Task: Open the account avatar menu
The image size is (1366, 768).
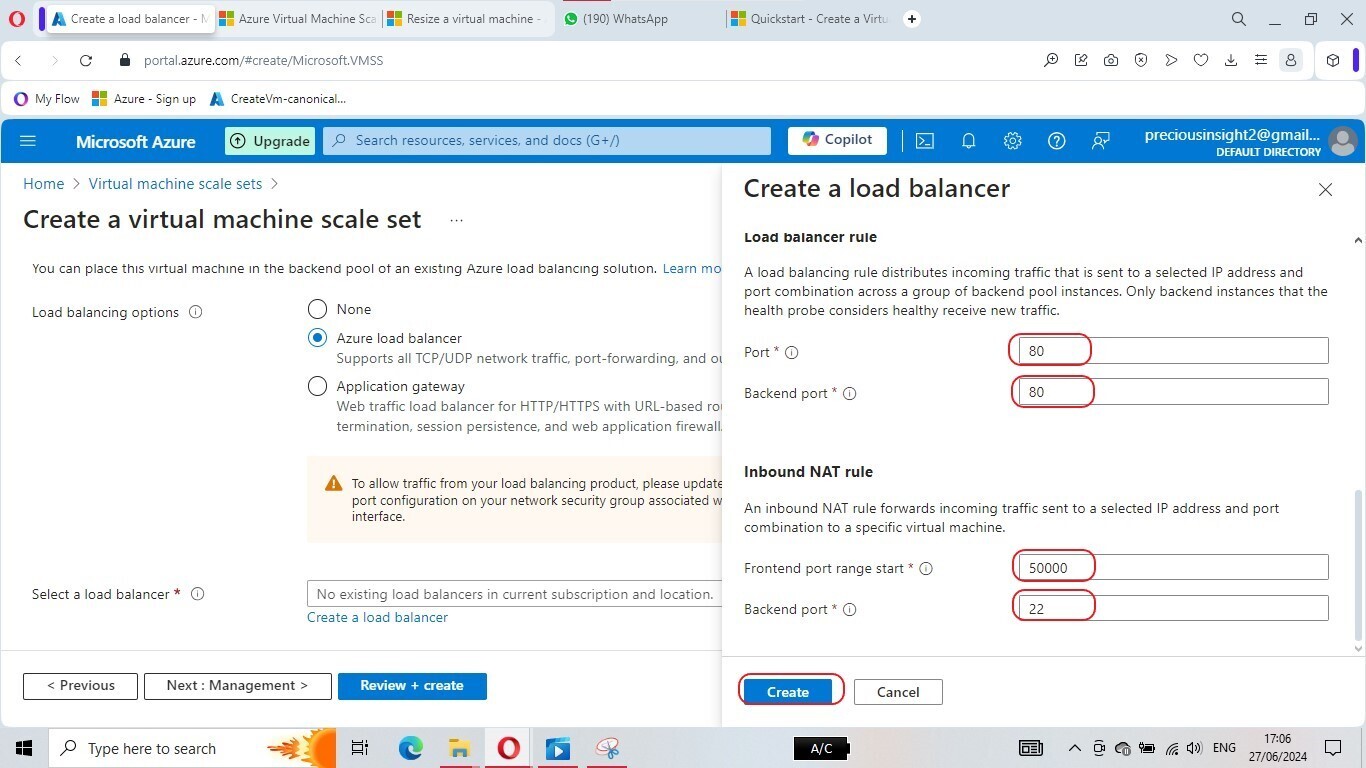Action: tap(1343, 141)
